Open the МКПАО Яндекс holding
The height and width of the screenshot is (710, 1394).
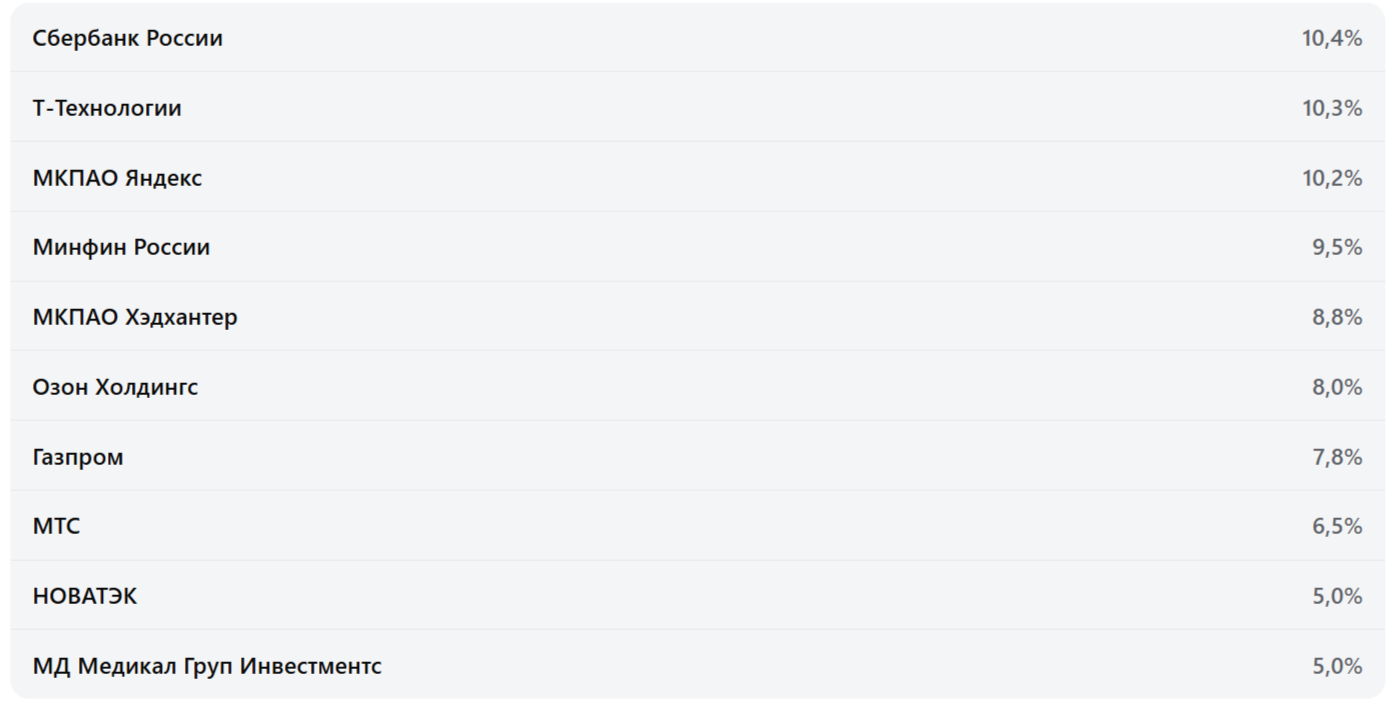pyautogui.click(x=117, y=178)
